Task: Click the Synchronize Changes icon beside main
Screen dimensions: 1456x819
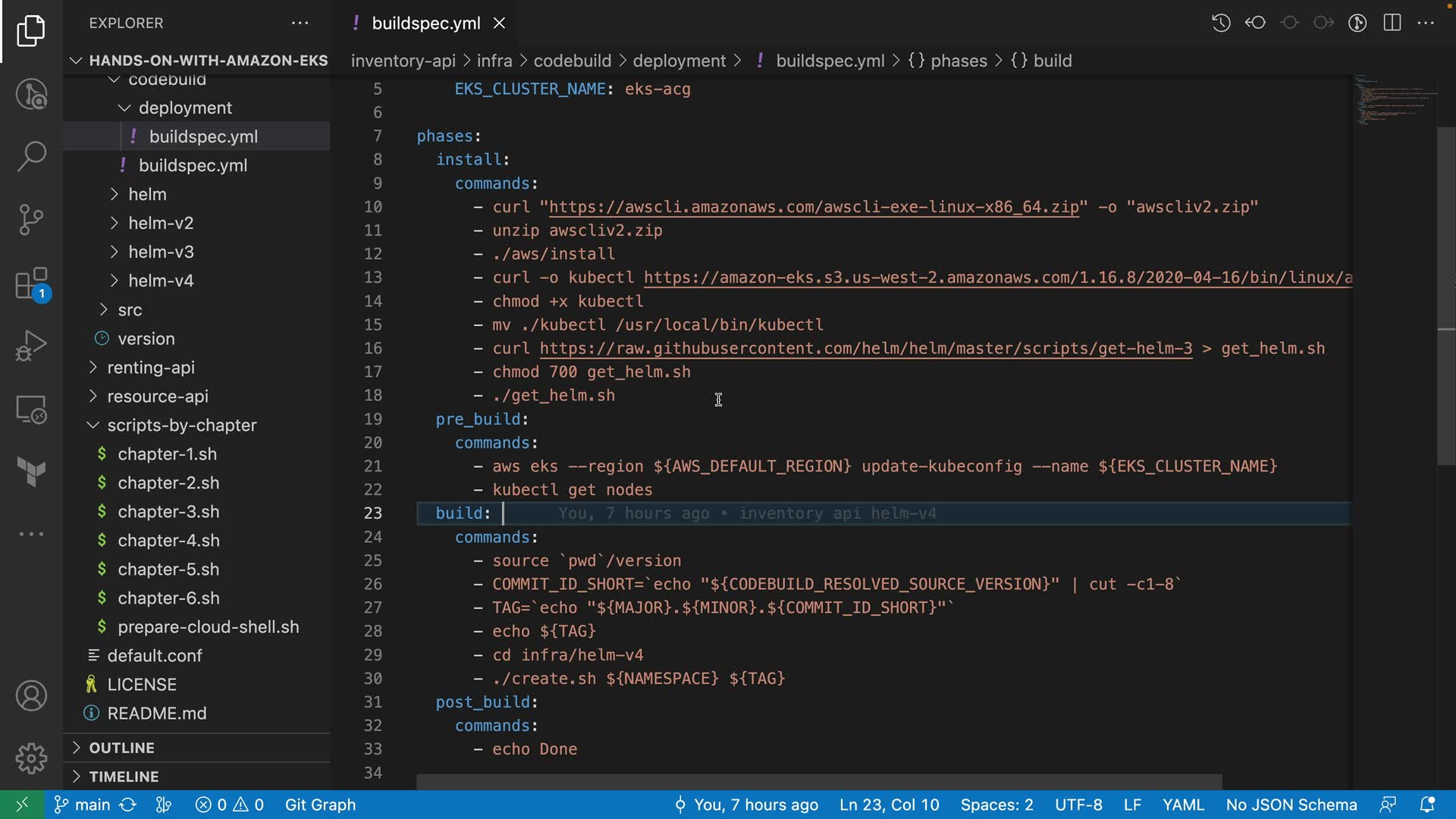Action: (128, 805)
